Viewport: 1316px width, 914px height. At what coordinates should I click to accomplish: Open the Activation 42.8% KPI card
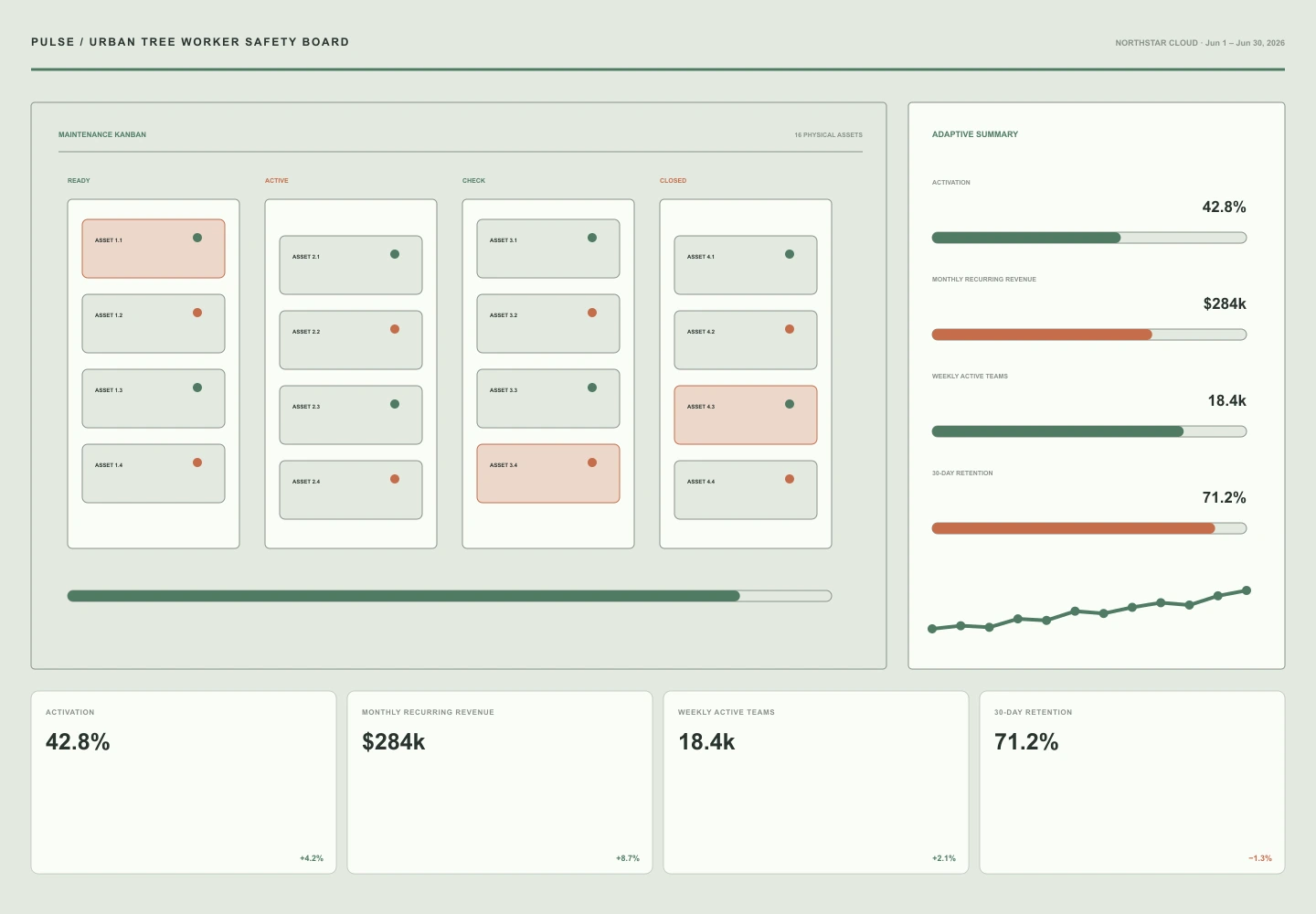coord(184,782)
